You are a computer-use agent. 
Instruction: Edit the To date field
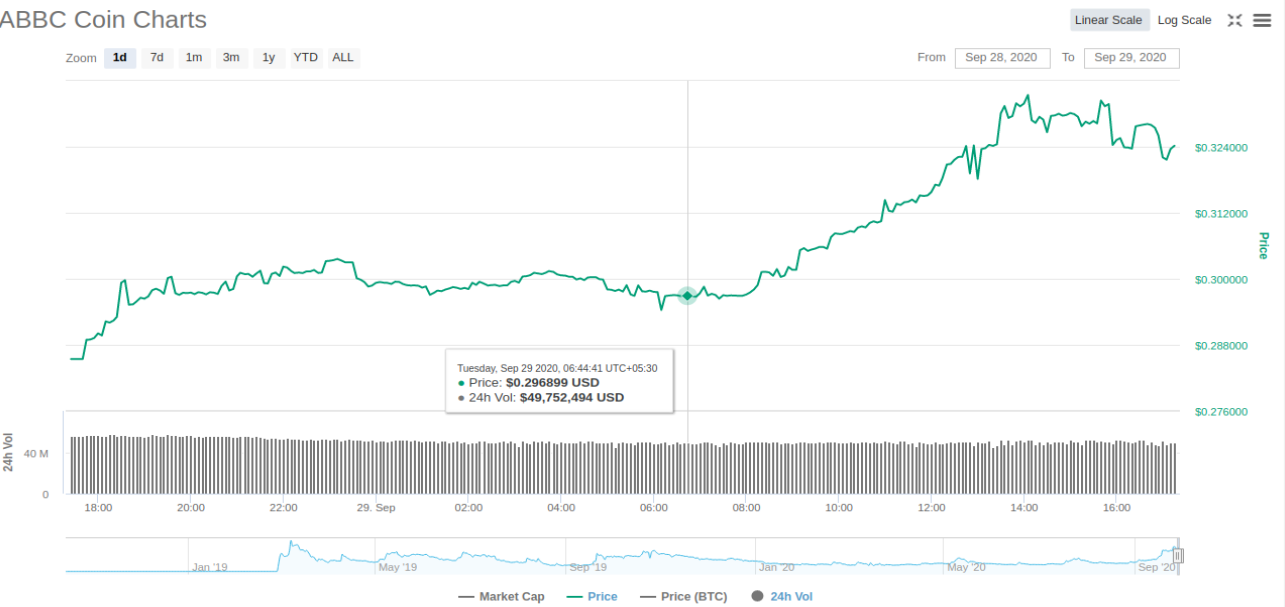click(x=1131, y=58)
